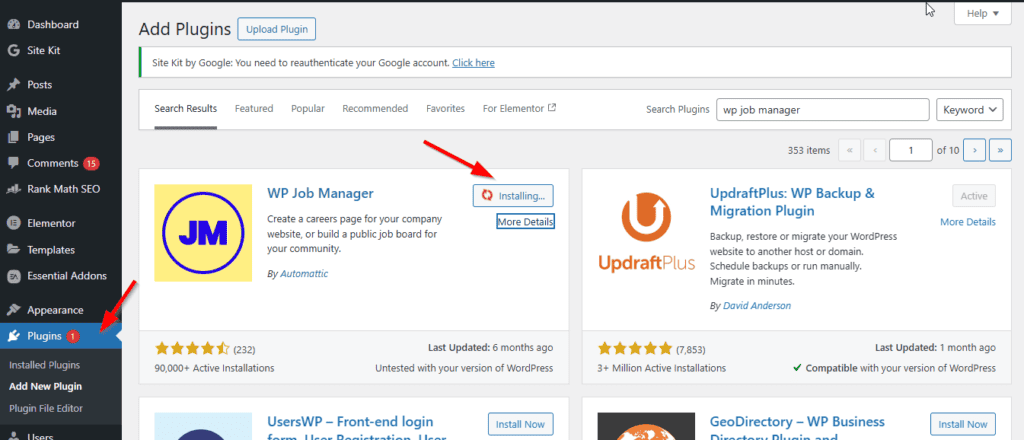Click the Plugins update badge 1
The width and height of the screenshot is (1024, 440).
(x=72, y=336)
